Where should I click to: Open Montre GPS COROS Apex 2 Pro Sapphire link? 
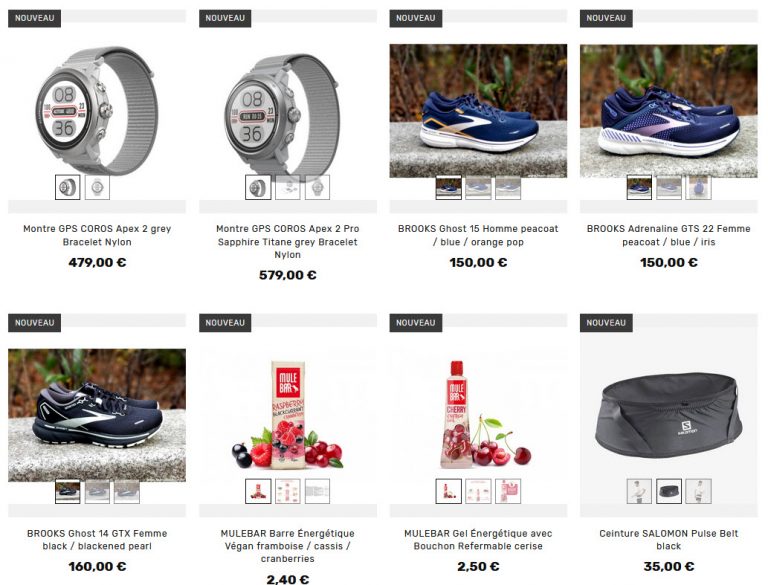point(288,242)
